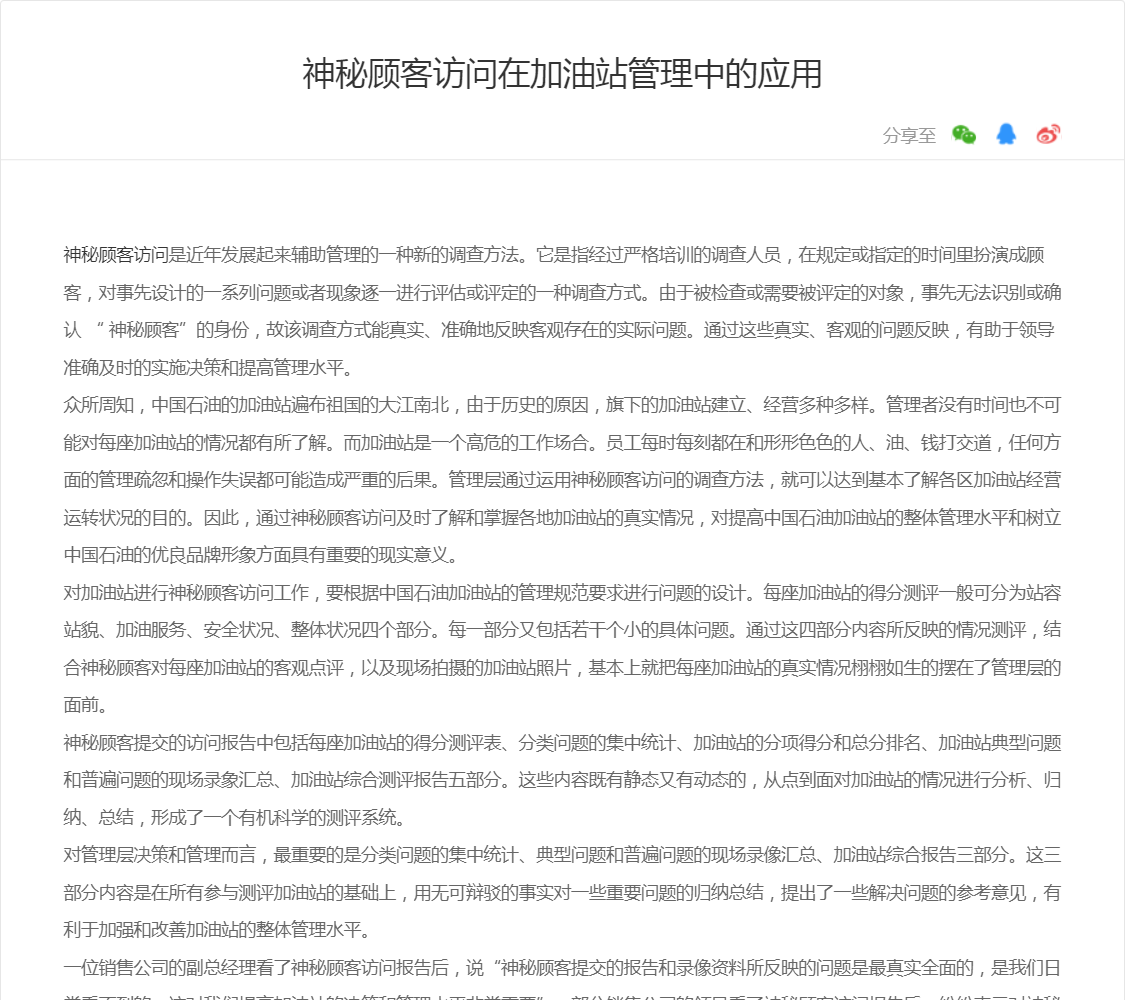1125x1000 pixels.
Task: Click the line starting 神秘顾客提交的访问报告中
Action: (x=562, y=742)
